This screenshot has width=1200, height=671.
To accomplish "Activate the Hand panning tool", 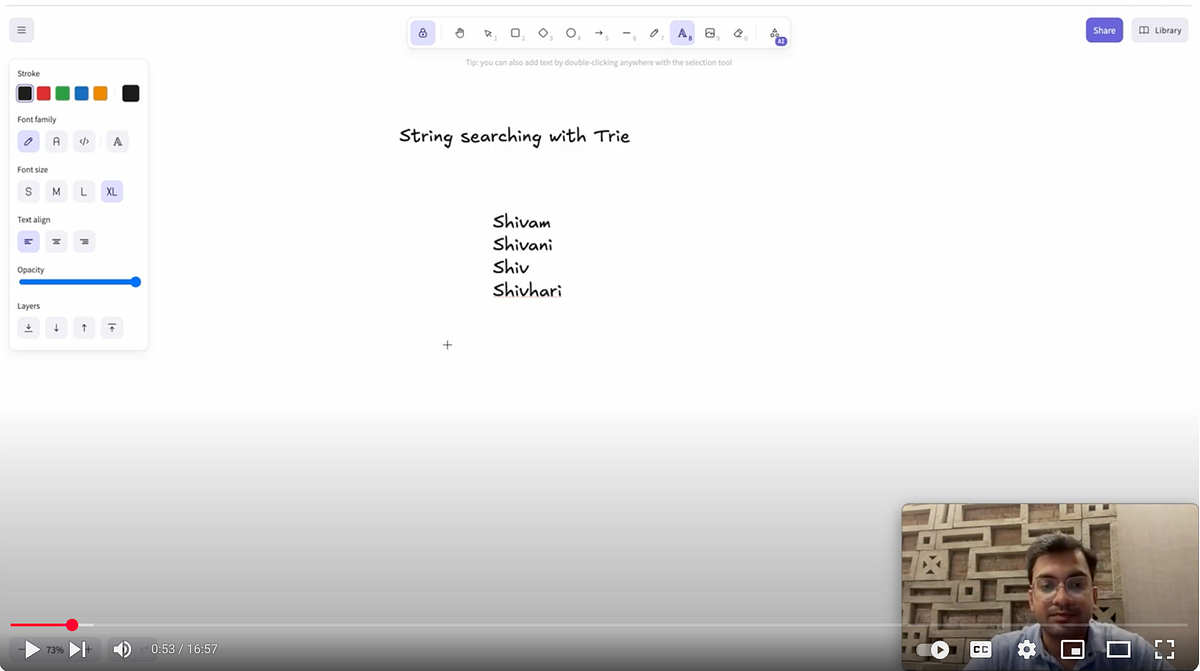I will pos(459,32).
